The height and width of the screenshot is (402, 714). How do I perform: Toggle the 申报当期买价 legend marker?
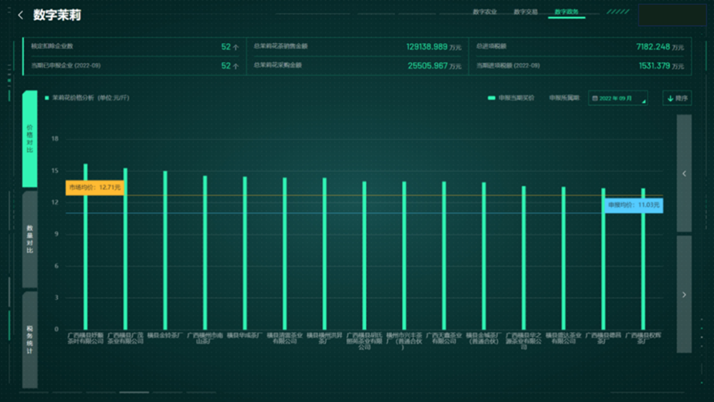[492, 99]
